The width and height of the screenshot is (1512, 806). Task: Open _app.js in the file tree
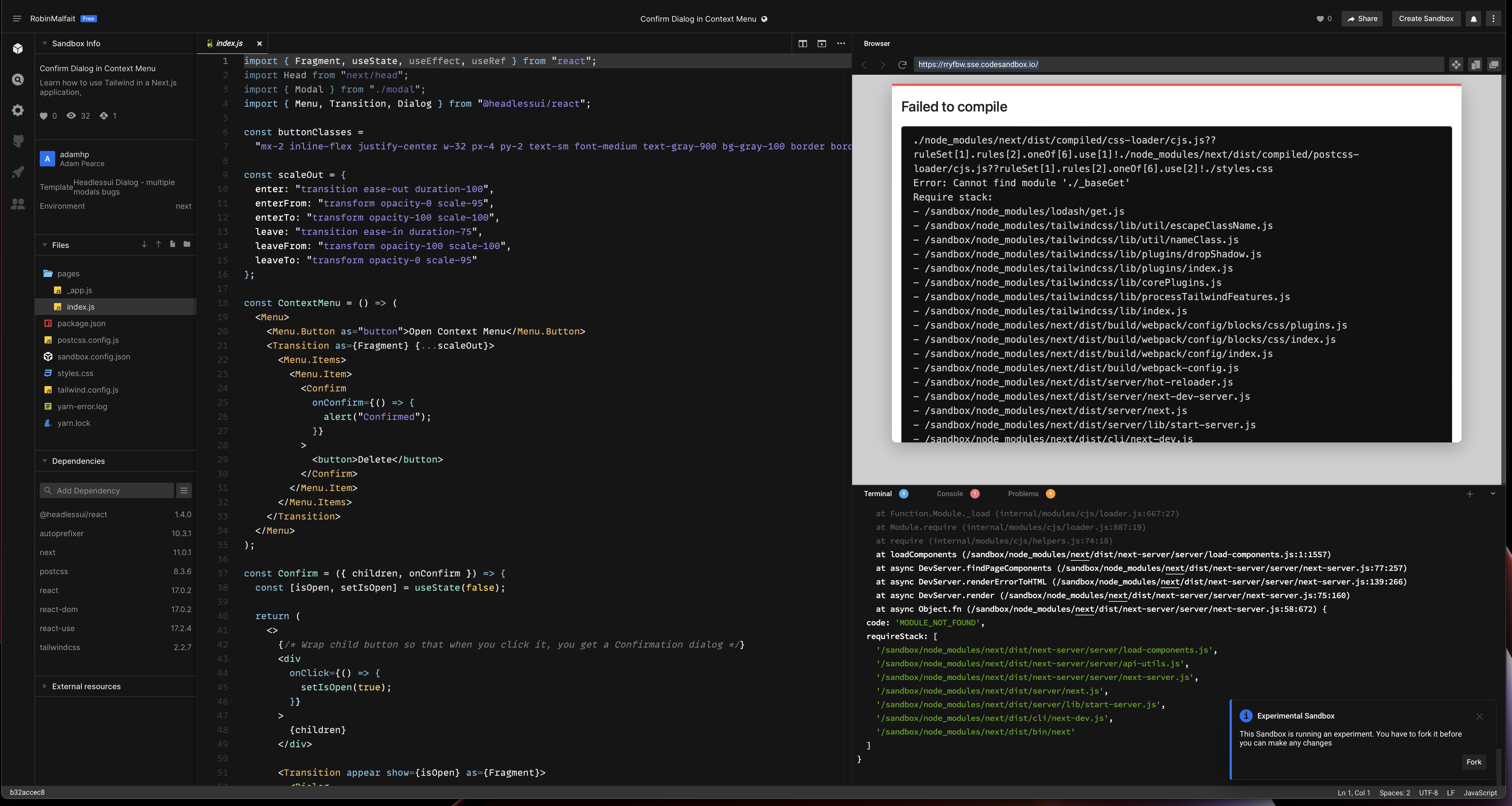tap(115, 290)
